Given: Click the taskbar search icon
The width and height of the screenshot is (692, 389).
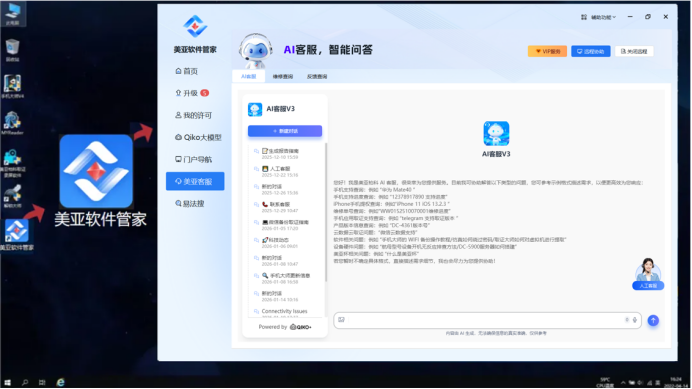Looking at the screenshot, I should (x=25, y=382).
